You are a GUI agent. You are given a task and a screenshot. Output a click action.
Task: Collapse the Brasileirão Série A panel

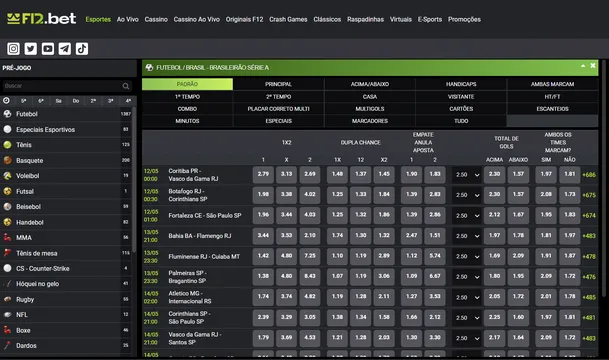[x=583, y=66]
